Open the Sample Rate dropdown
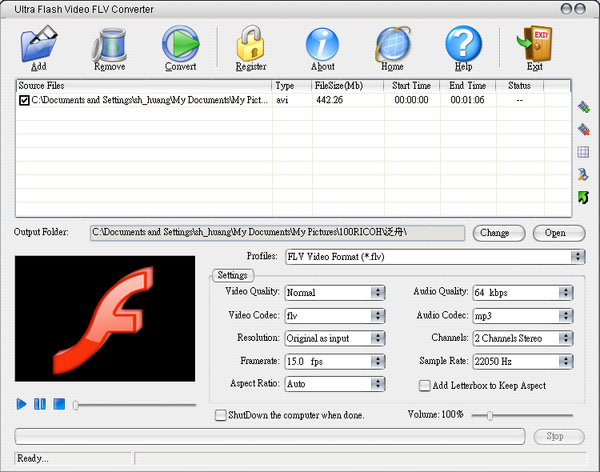600x472 pixels. pyautogui.click(x=523, y=361)
